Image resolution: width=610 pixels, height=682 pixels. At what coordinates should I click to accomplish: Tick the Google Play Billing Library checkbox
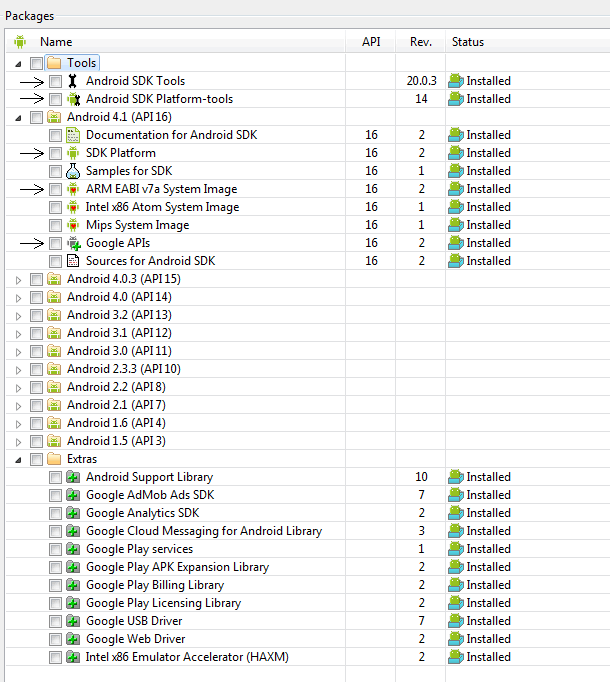pos(55,585)
